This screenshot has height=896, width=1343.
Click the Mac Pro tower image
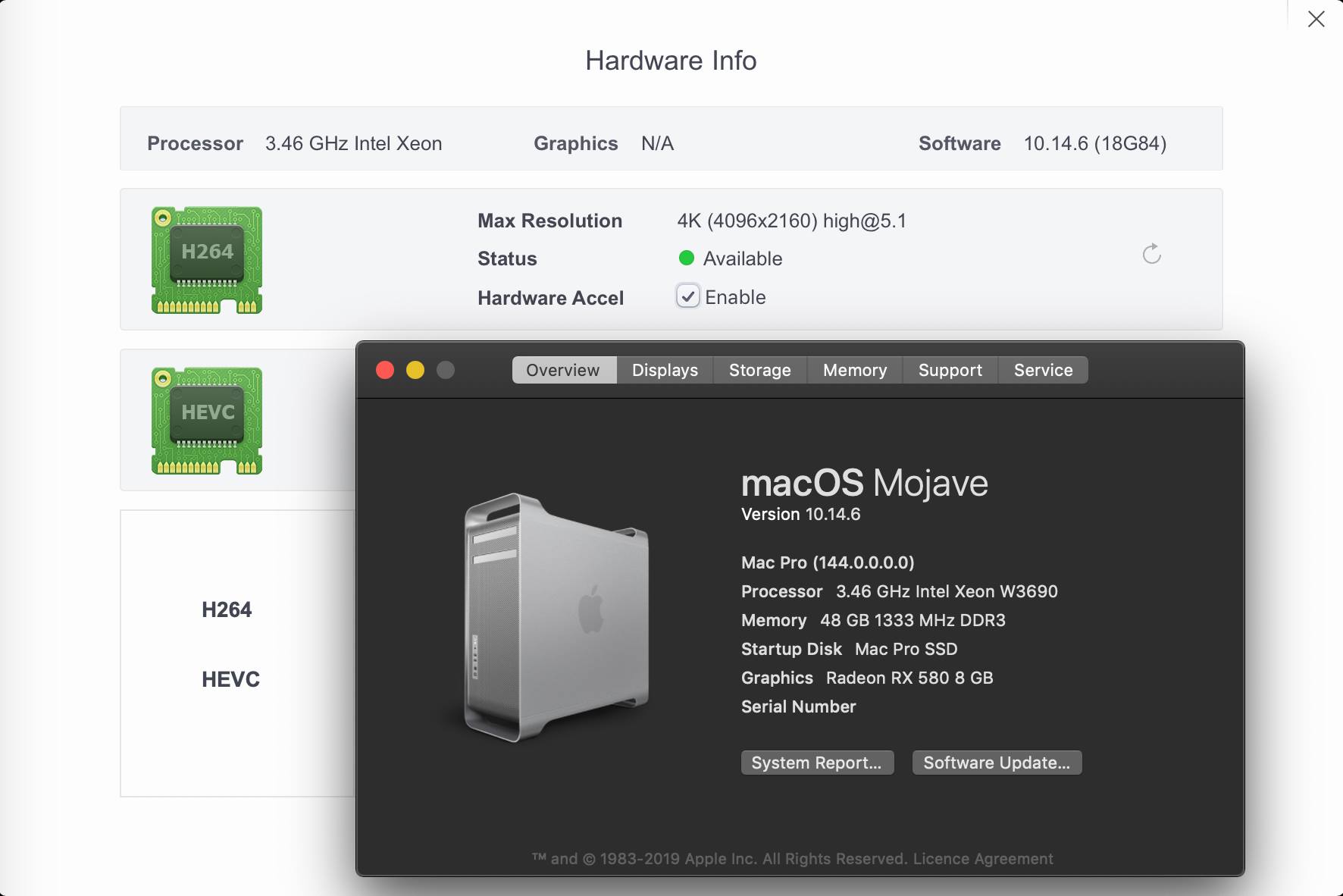click(x=556, y=617)
